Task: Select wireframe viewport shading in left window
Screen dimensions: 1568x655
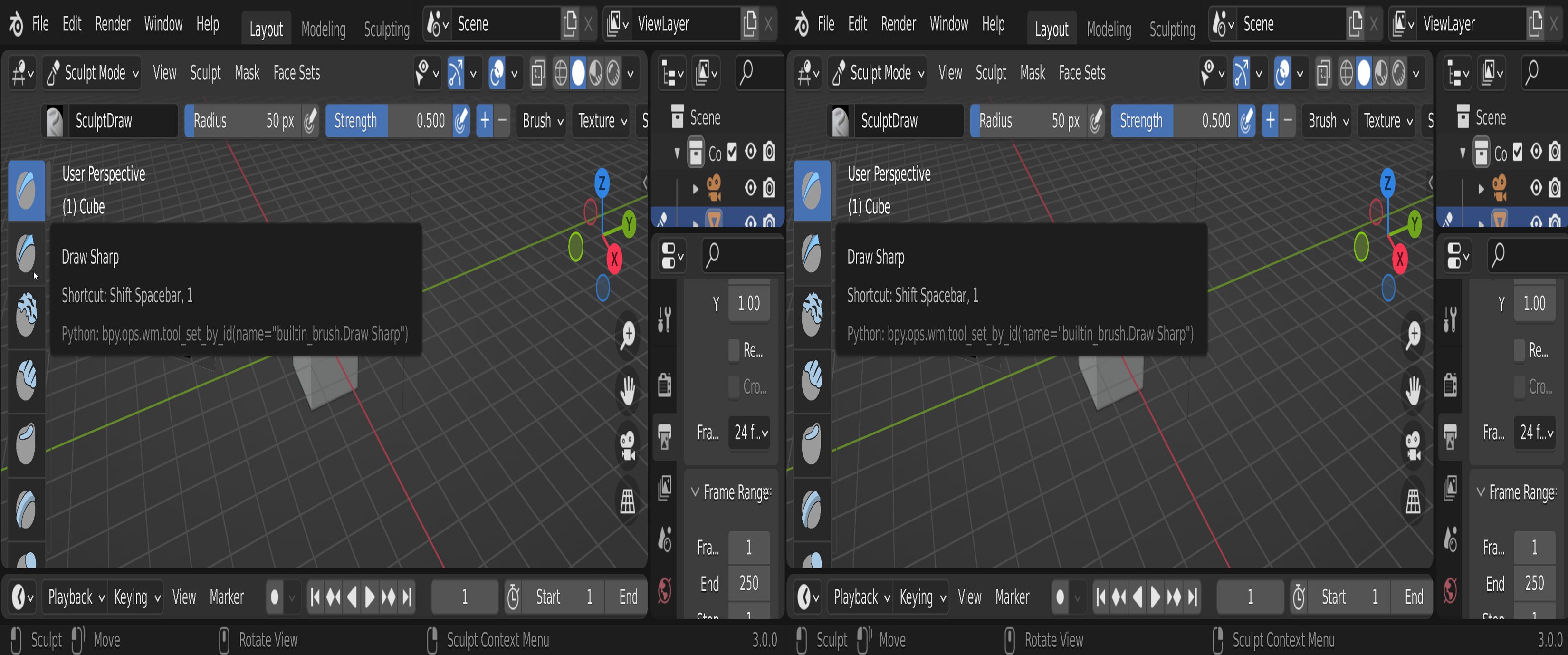Action: 561,73
